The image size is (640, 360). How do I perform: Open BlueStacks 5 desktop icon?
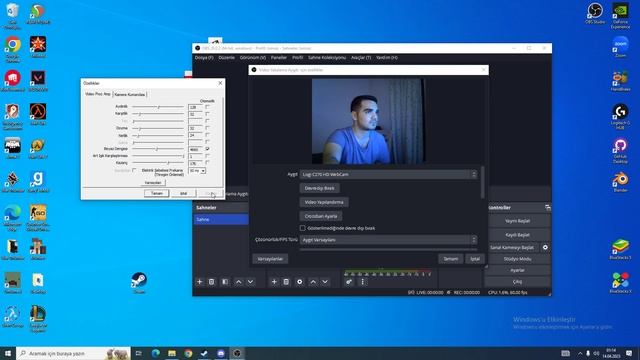click(620, 249)
